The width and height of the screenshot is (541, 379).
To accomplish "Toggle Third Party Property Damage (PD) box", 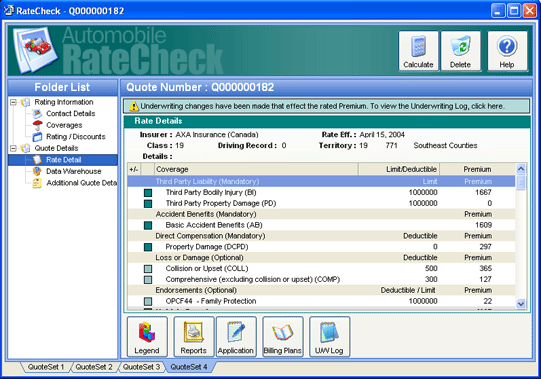I will pos(148,204).
